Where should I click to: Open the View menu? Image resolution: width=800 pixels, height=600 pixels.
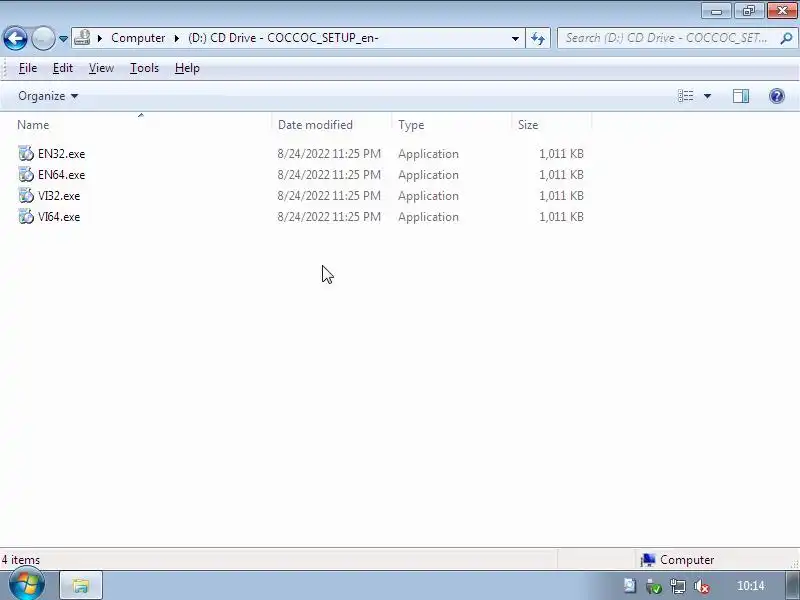coord(101,68)
